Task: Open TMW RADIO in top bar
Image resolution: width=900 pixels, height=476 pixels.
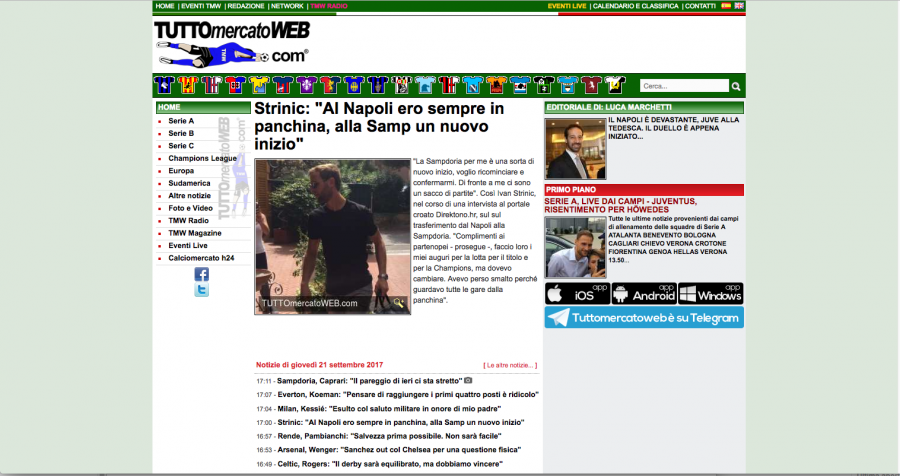Action: [x=329, y=6]
